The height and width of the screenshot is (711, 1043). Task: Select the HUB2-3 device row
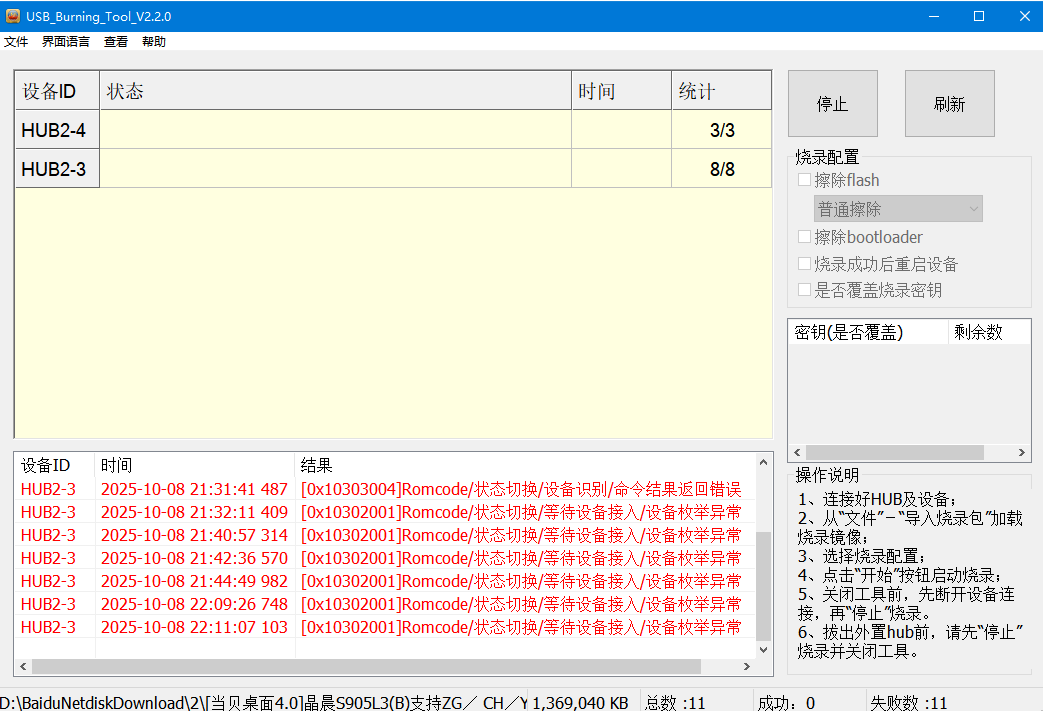point(57,169)
